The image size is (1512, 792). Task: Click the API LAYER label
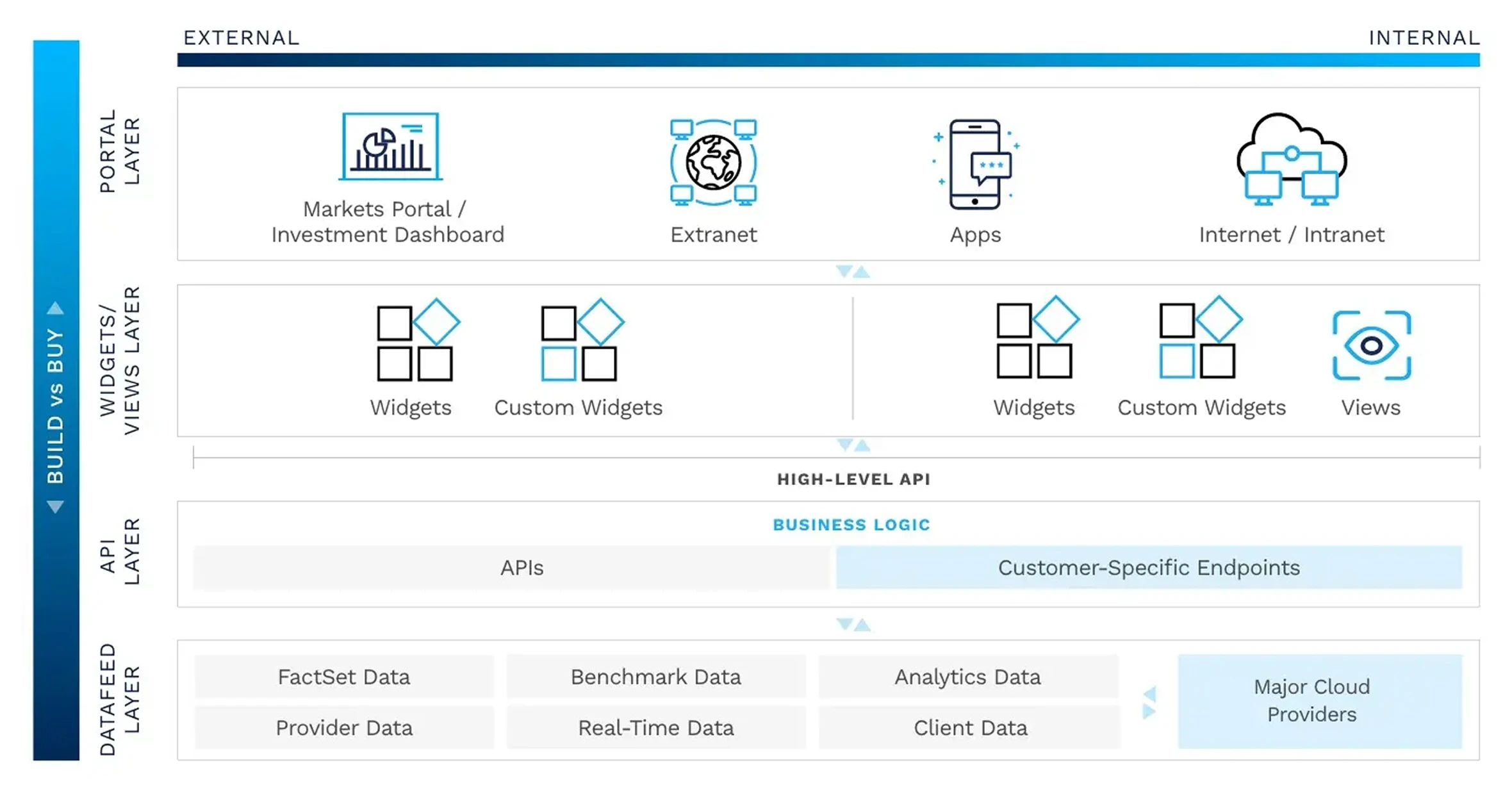coord(120,552)
